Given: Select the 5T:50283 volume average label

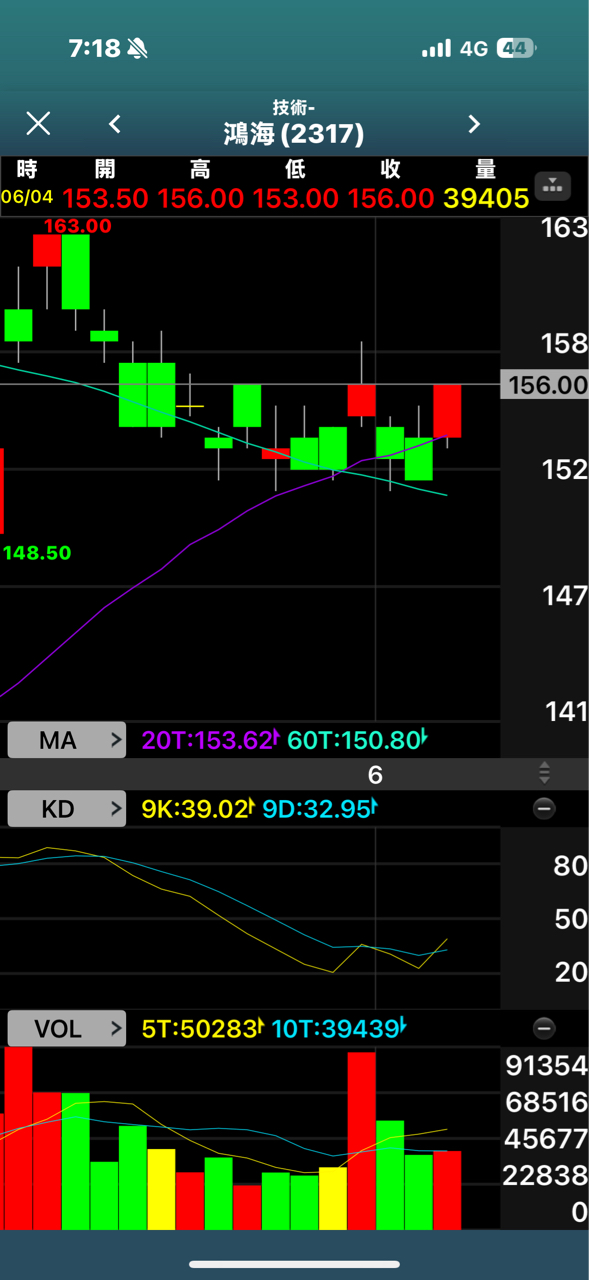Looking at the screenshot, I should tap(199, 1028).
